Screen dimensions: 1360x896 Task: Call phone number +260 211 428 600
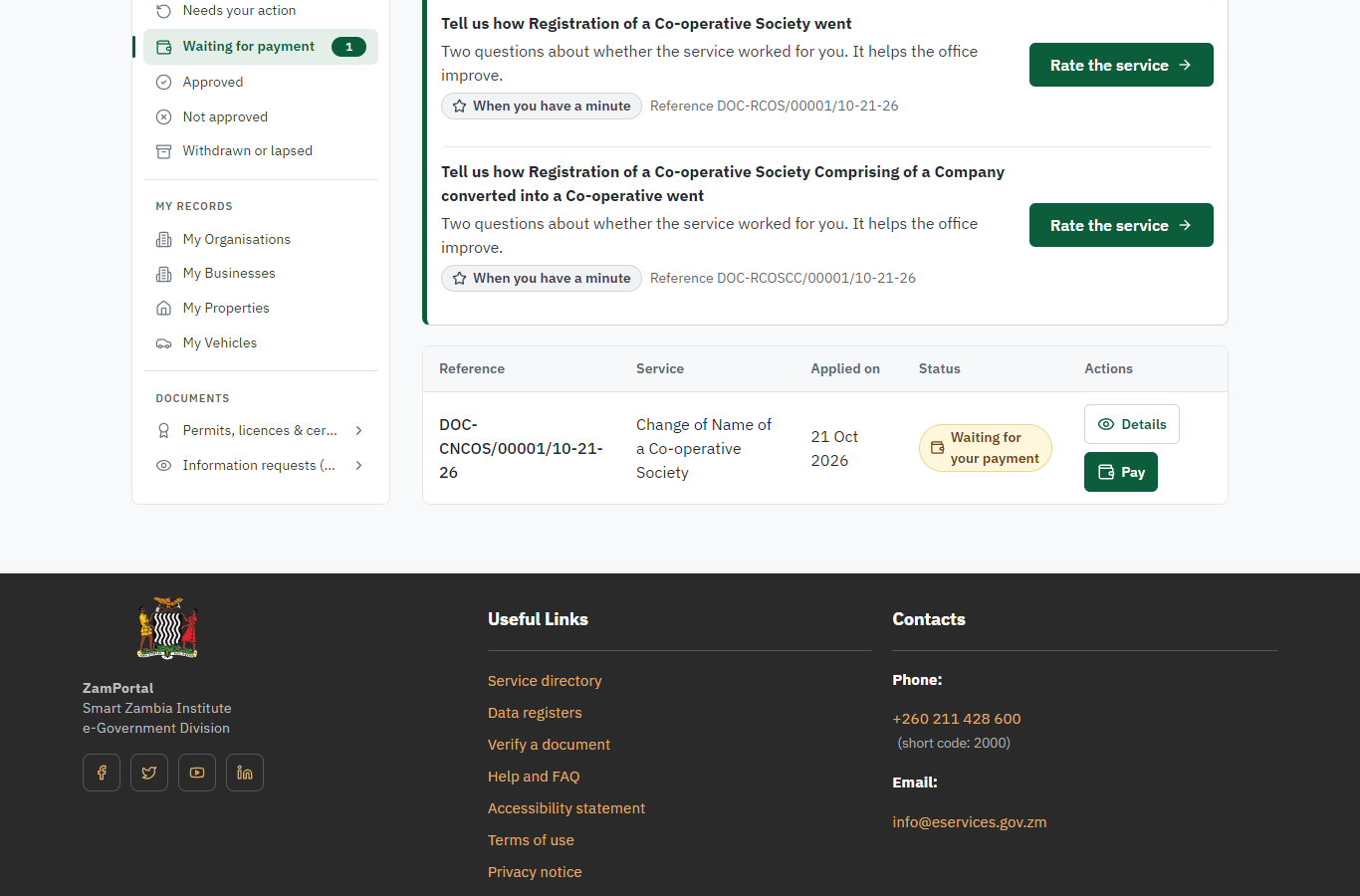click(x=957, y=719)
